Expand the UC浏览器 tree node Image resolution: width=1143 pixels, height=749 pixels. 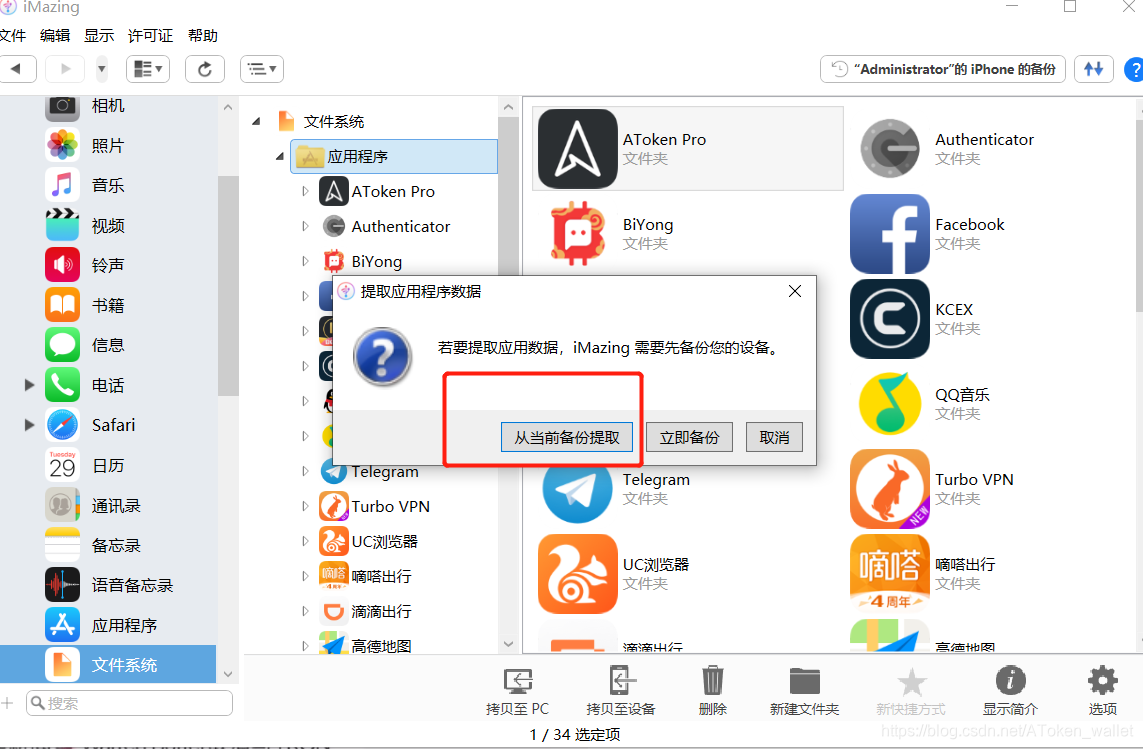pos(305,541)
